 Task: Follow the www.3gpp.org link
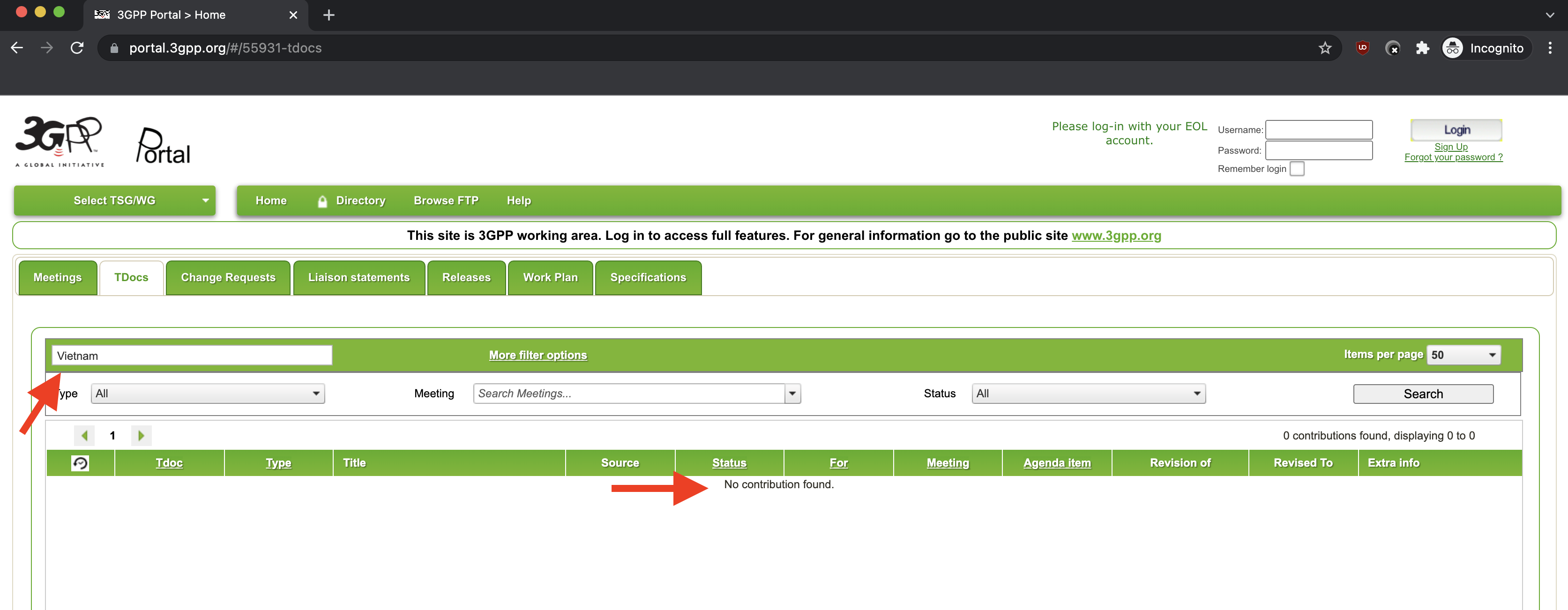[1116, 236]
